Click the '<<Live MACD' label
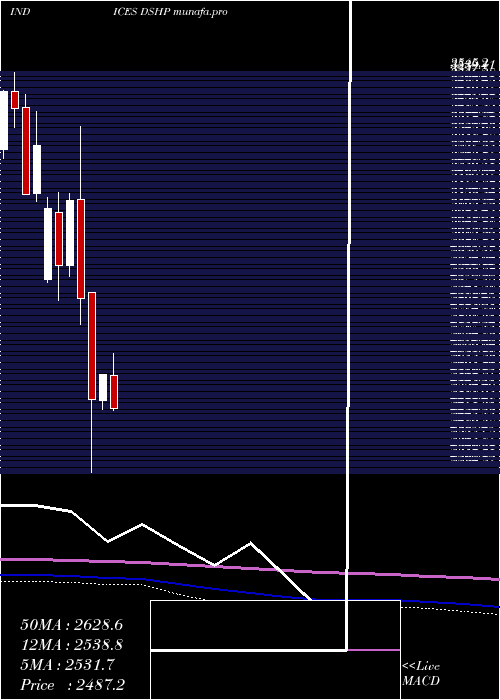 [421, 673]
